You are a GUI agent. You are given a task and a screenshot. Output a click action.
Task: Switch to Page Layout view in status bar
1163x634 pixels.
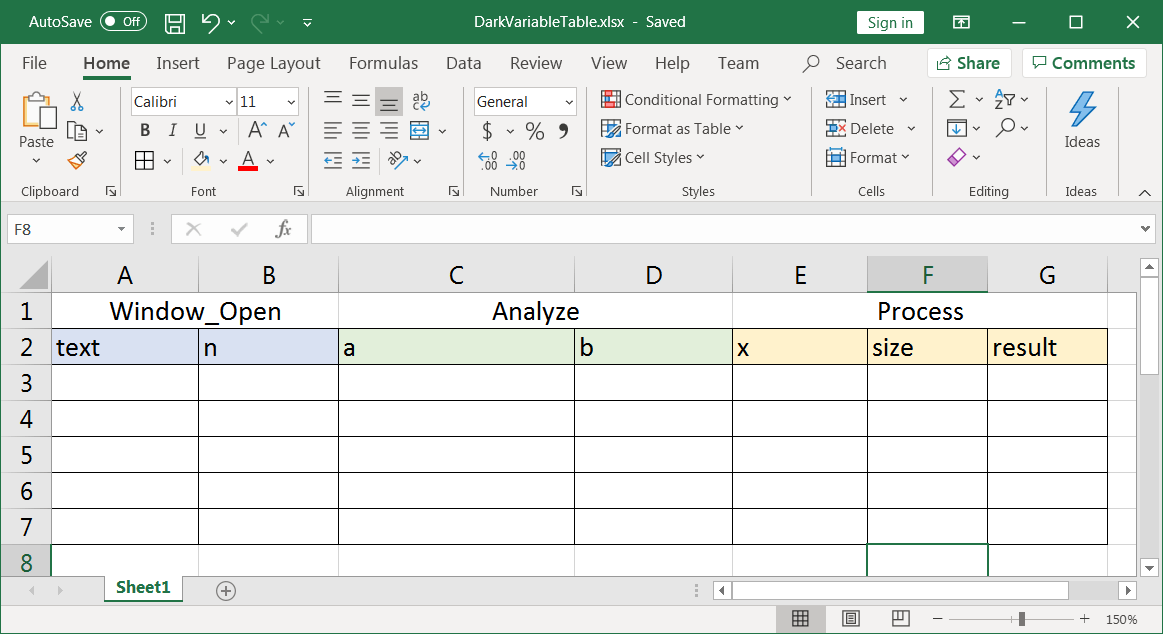point(851,618)
